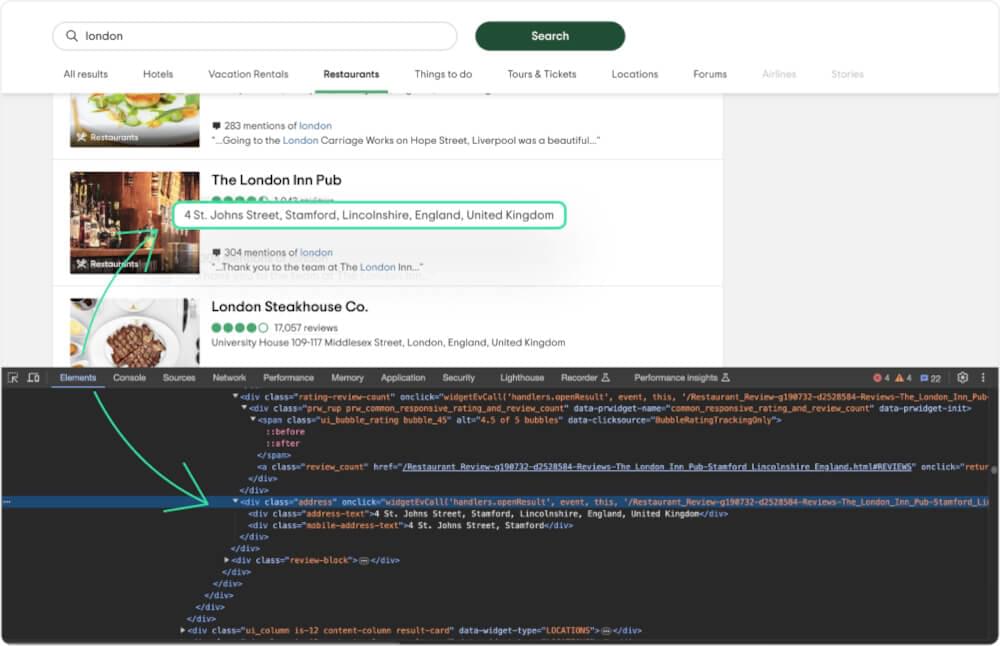Open the London Steakhouse Co. listing title

tap(289, 307)
